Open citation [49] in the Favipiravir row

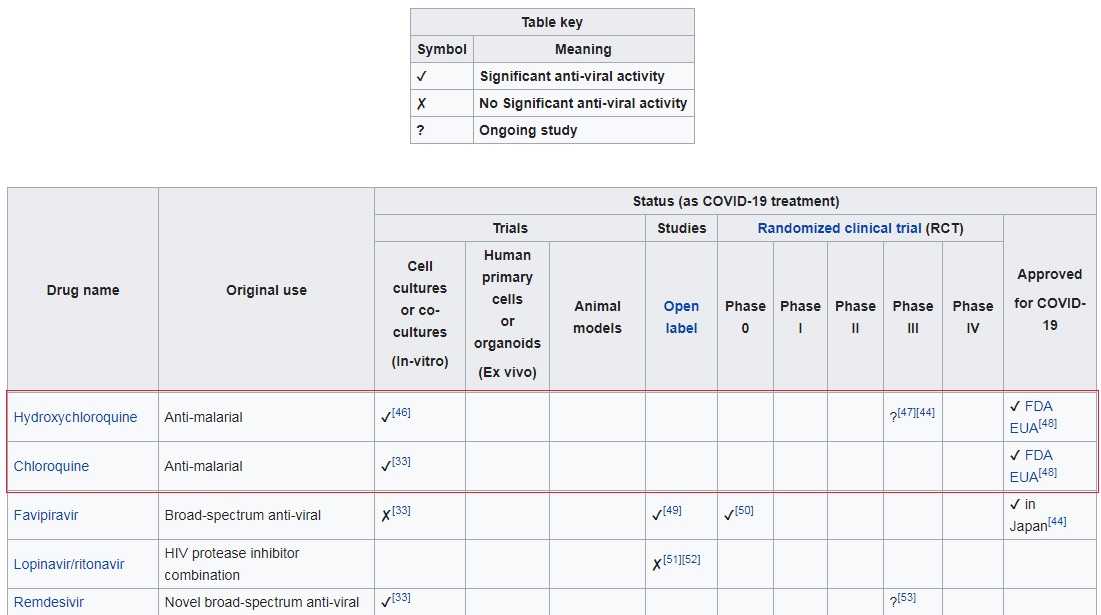click(672, 510)
